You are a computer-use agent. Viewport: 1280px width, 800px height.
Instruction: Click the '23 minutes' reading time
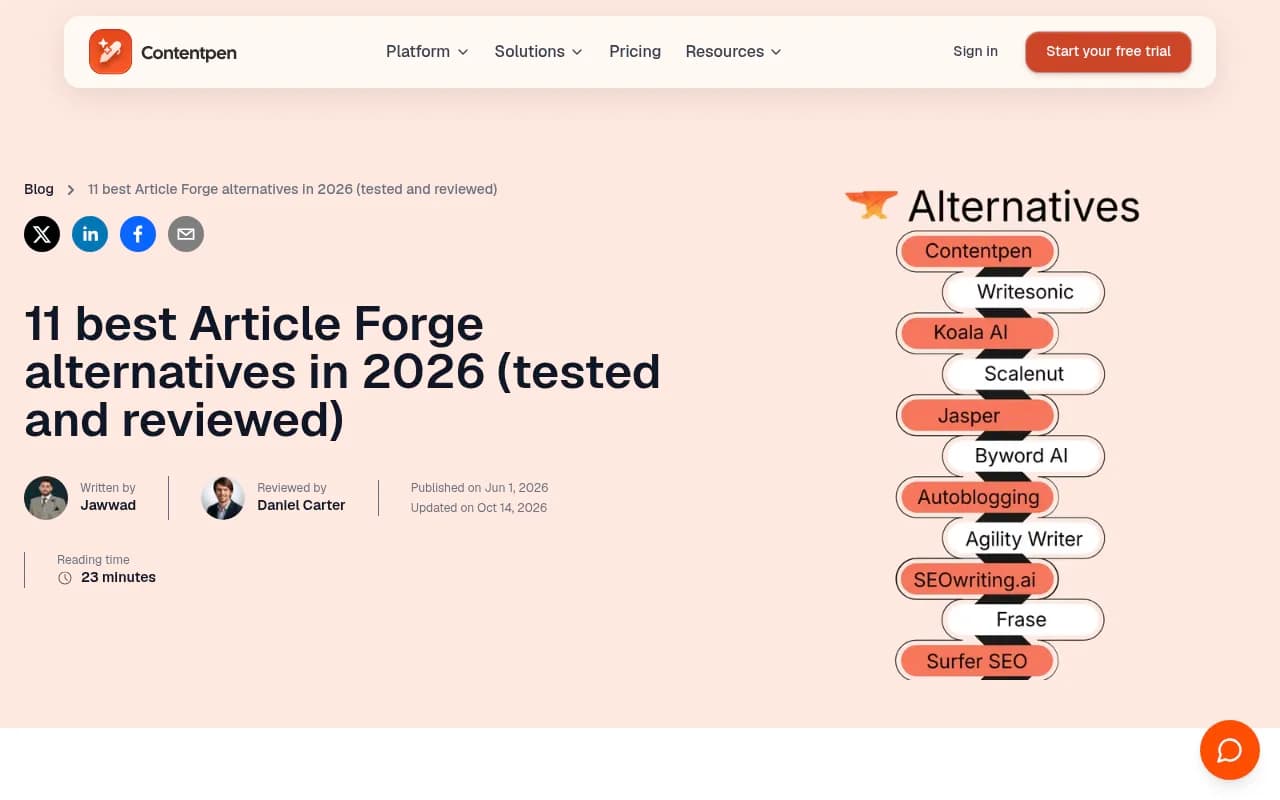click(118, 578)
